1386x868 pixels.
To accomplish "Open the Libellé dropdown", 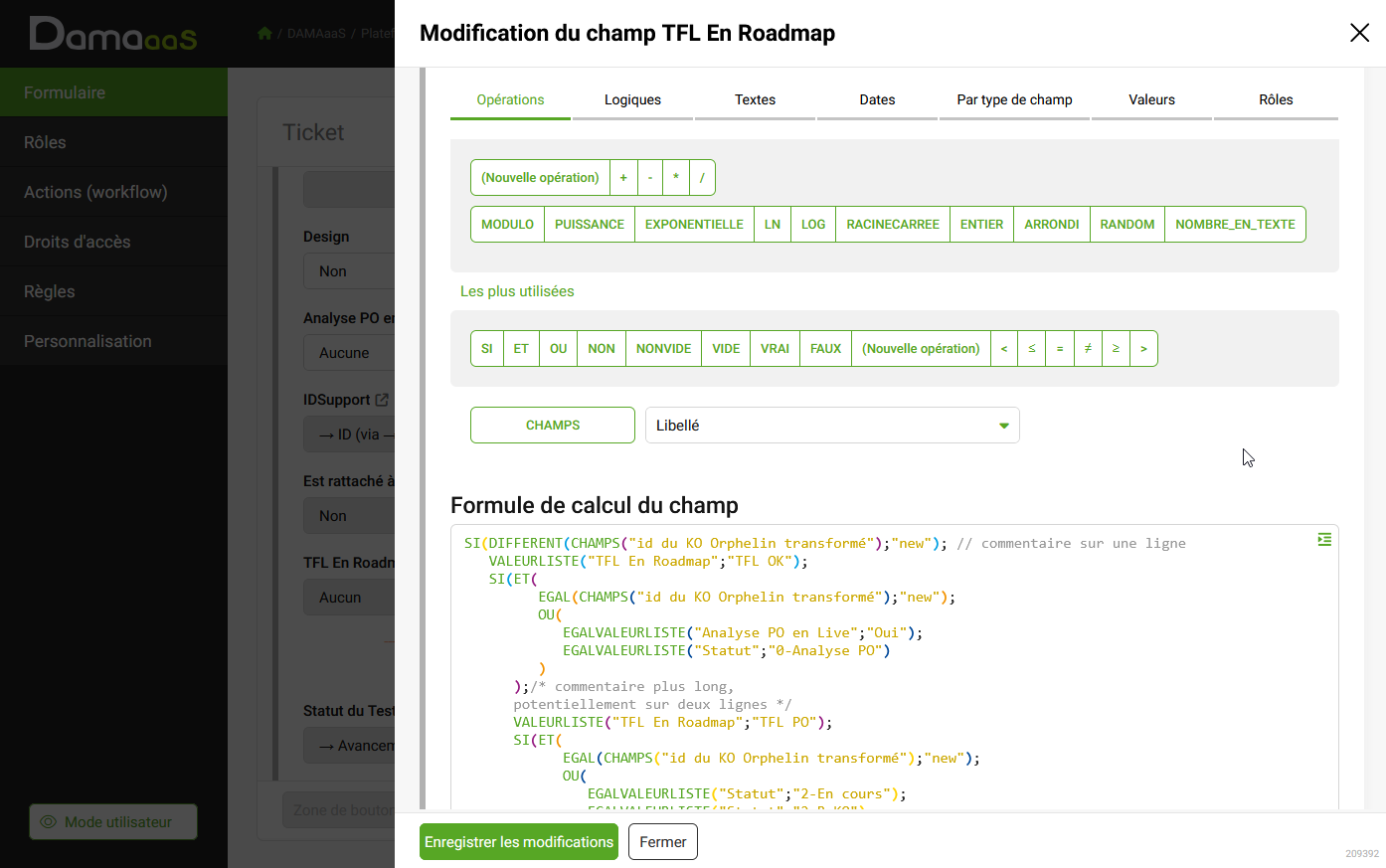I will (832, 426).
